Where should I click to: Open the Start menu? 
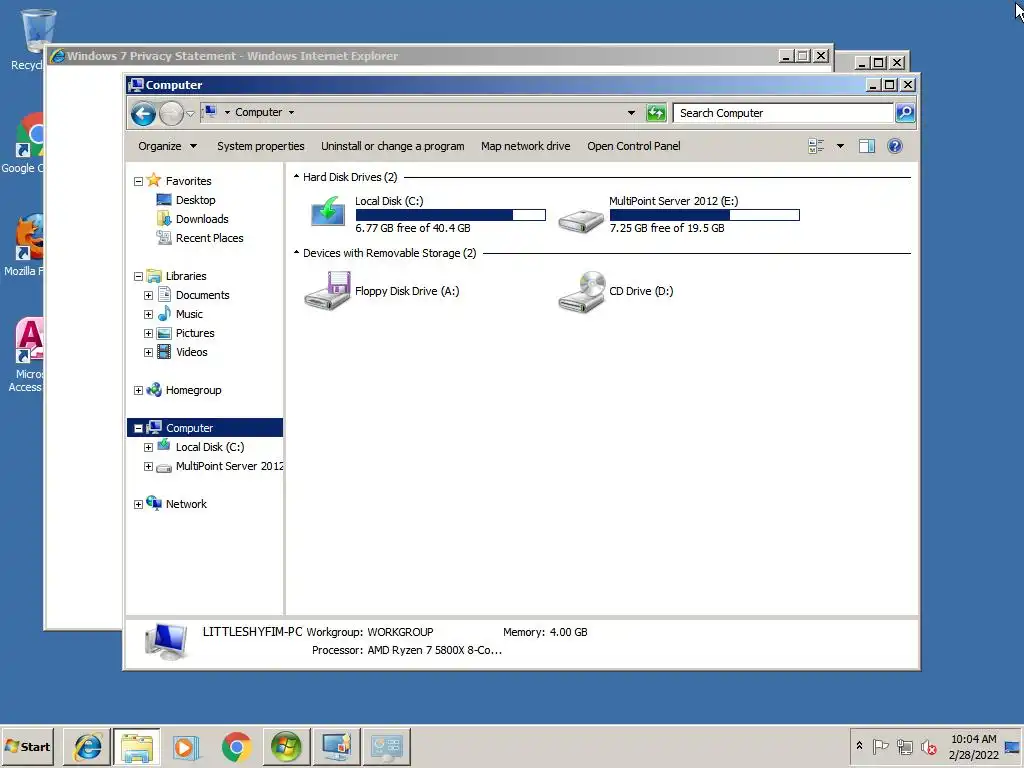tap(27, 746)
